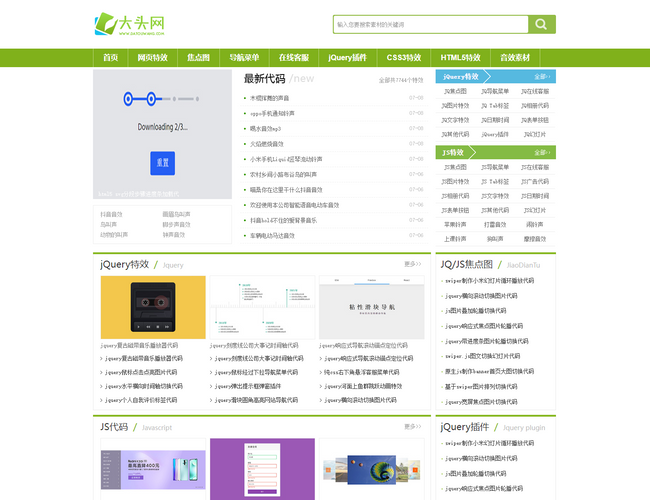Open the JS导航菜单 category link
This screenshot has height=500, width=650.
click(495, 167)
